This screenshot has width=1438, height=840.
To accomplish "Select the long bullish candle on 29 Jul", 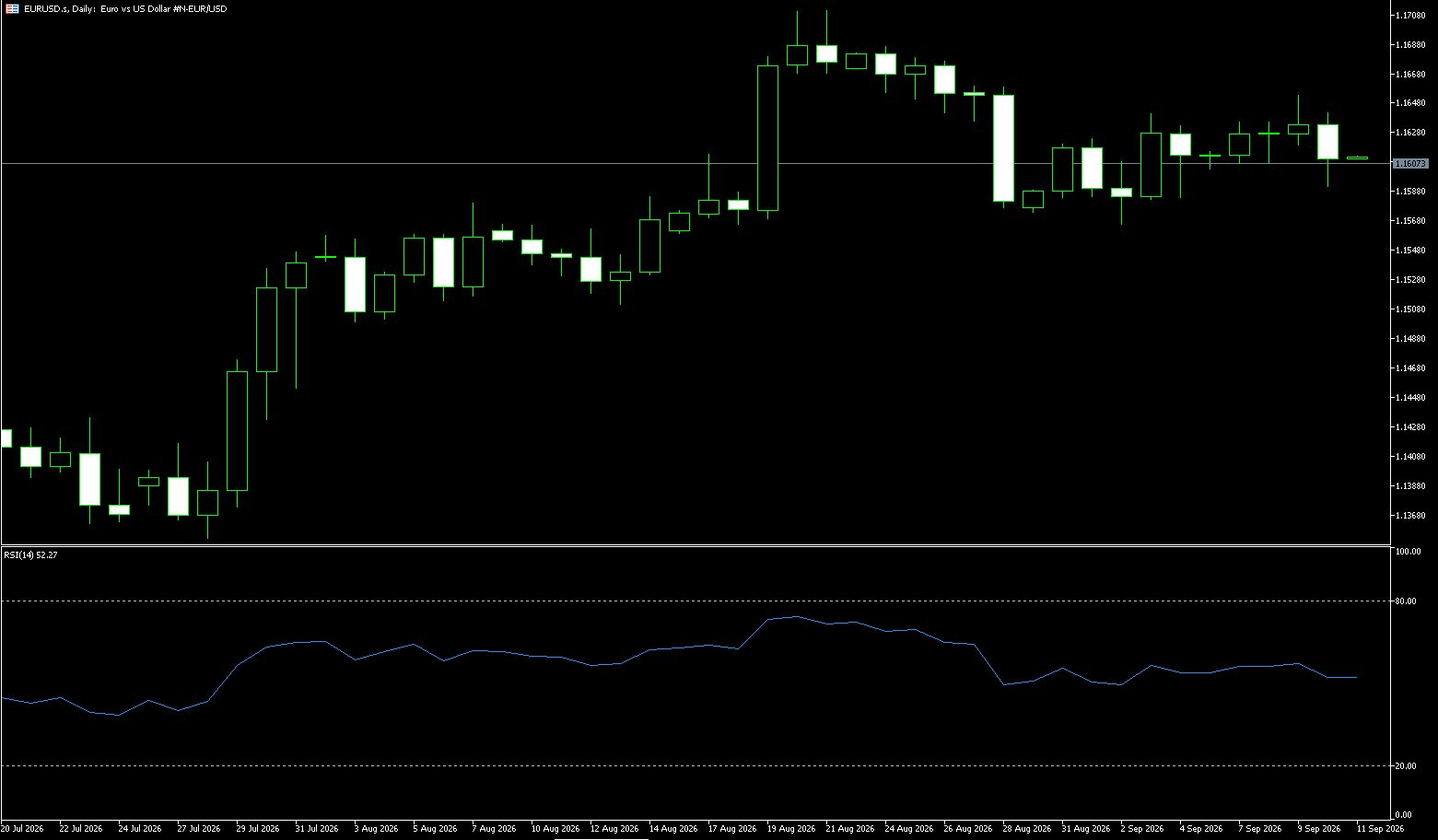I will tap(237, 431).
